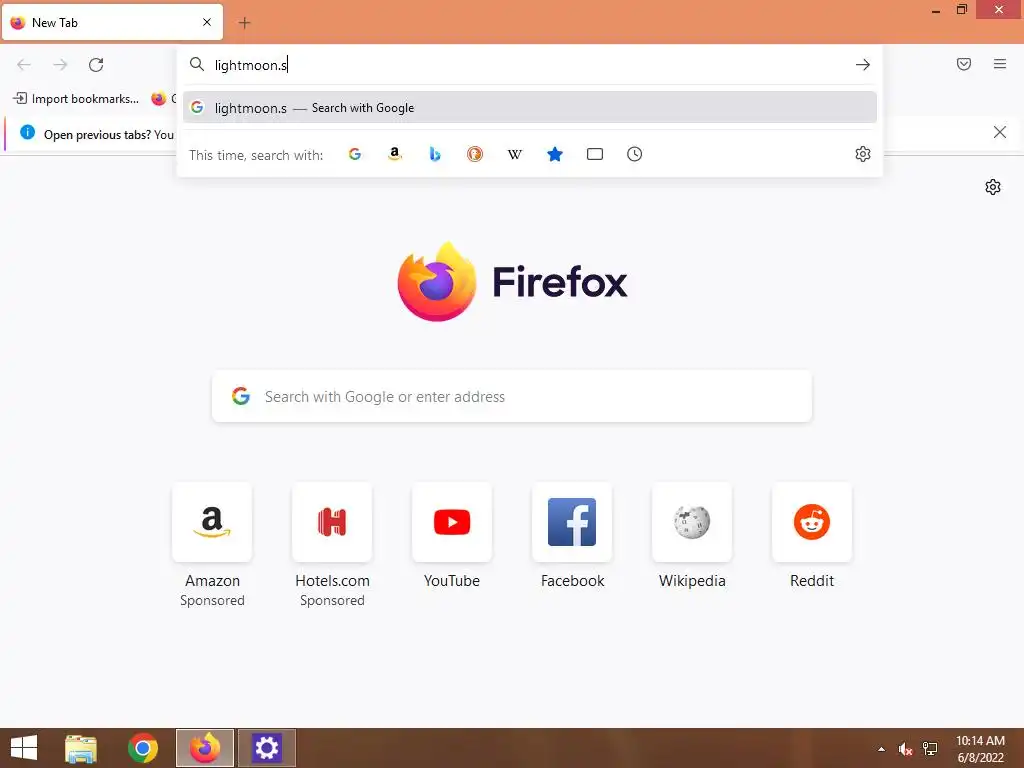1024x768 pixels.
Task: Click the Firefox bookmark icon in bookmarks toolbar
Action: [x=159, y=99]
